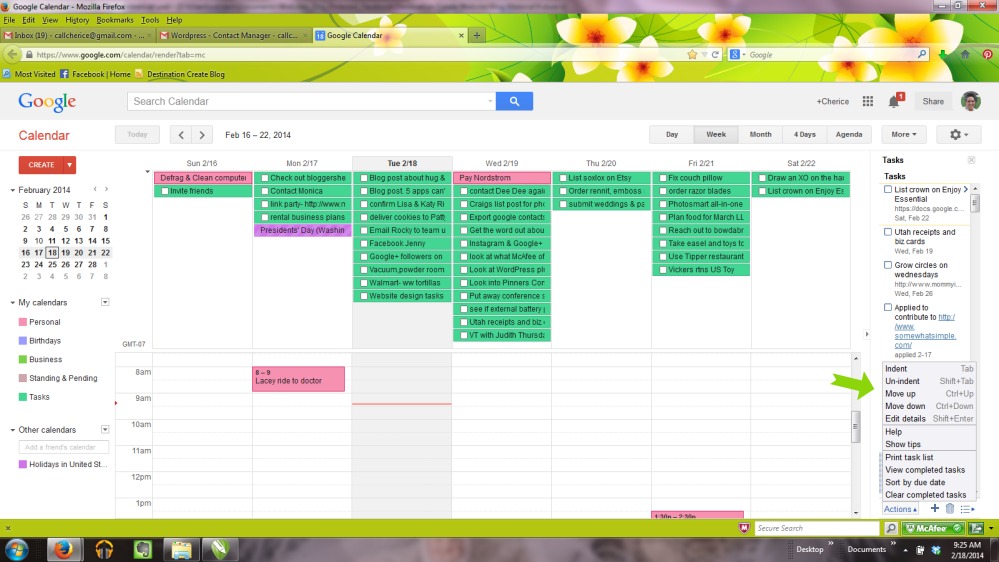The width and height of the screenshot is (999, 562).
Task: Open the notifications bell icon
Action: (895, 101)
